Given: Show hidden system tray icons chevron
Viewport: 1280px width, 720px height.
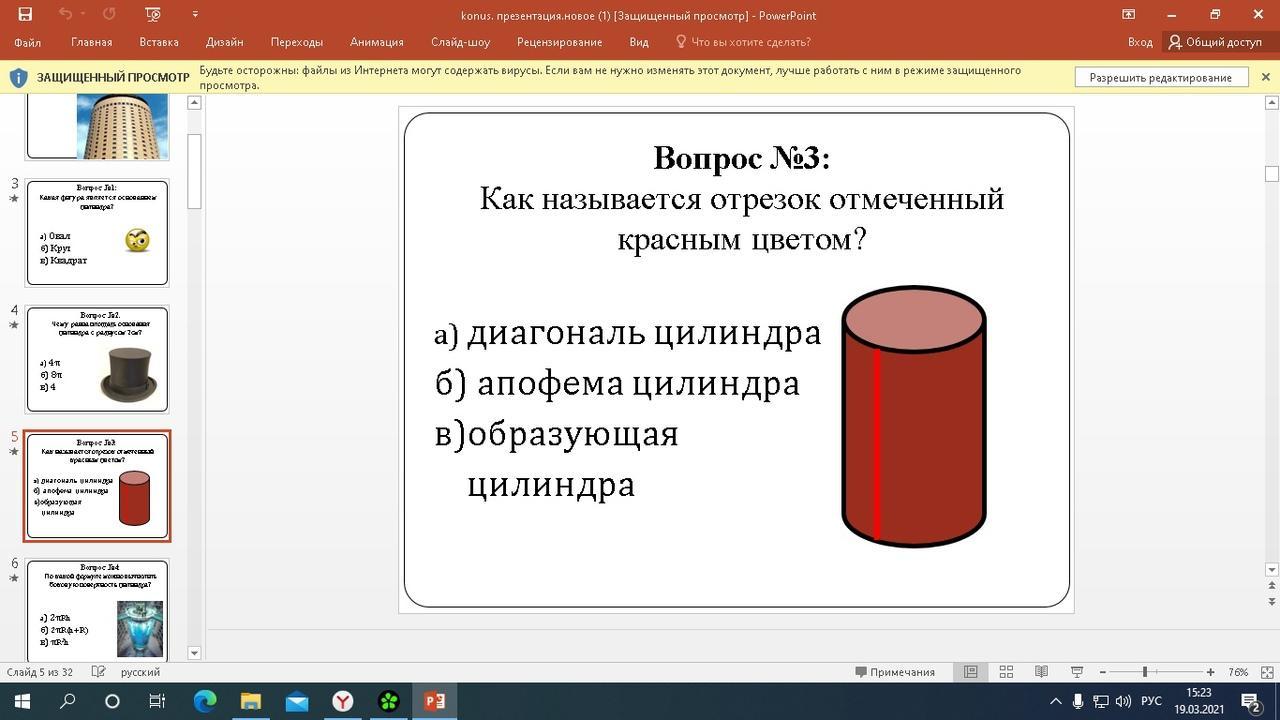Looking at the screenshot, I should [1054, 701].
